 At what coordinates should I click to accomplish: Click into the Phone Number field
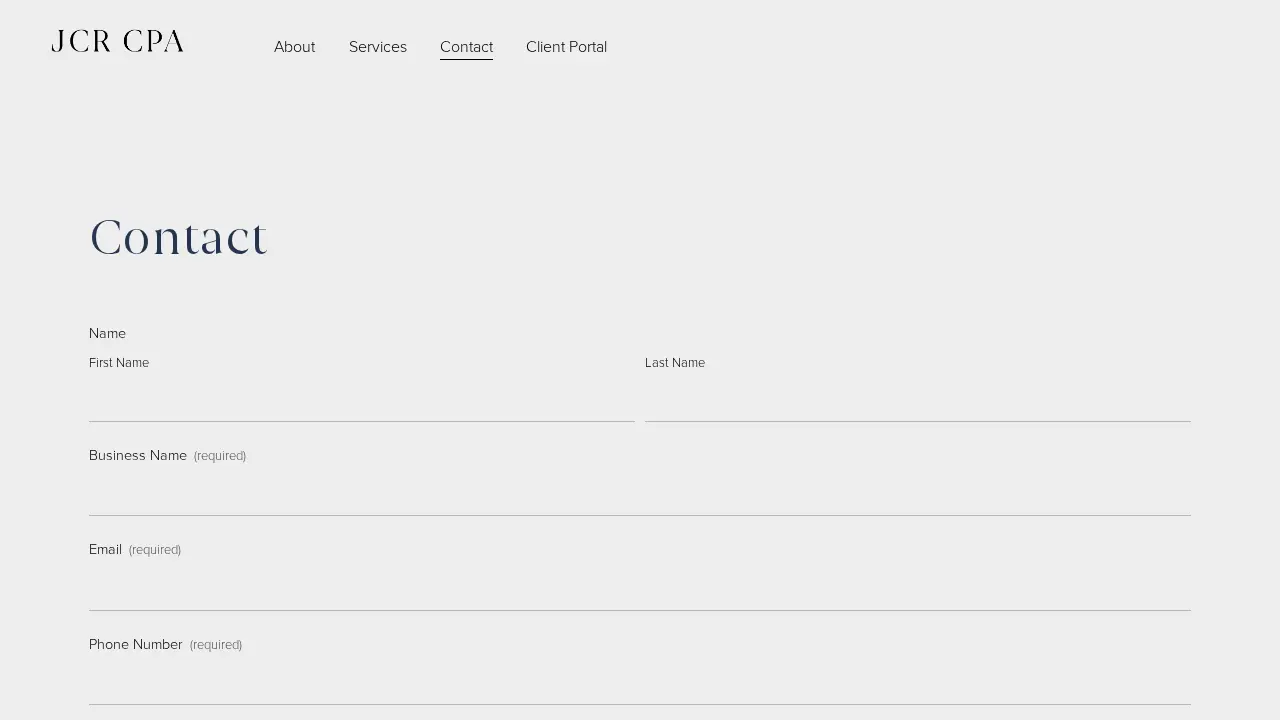click(x=640, y=682)
